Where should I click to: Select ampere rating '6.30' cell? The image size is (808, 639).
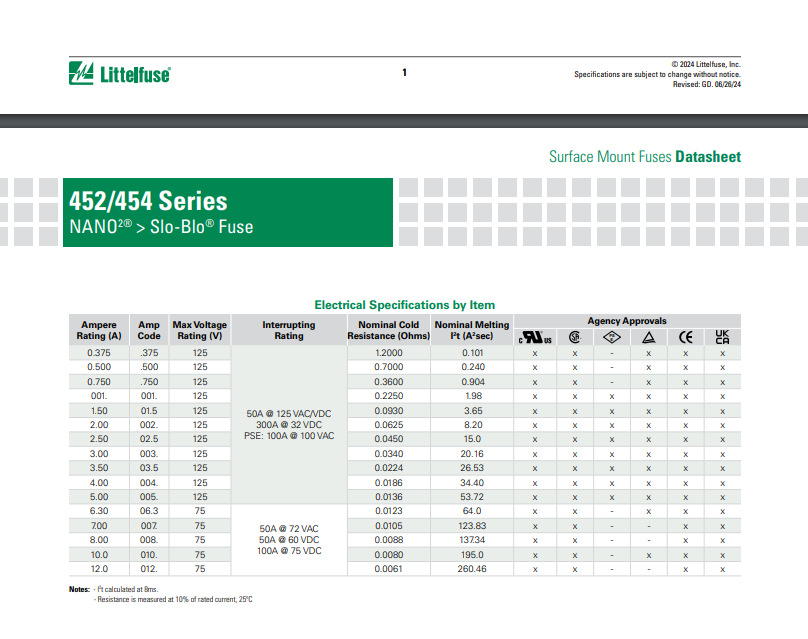coord(99,511)
